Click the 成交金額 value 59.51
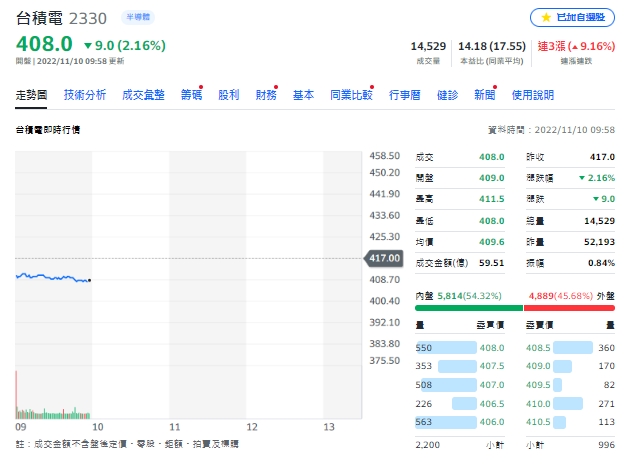631x467 pixels. point(491,263)
